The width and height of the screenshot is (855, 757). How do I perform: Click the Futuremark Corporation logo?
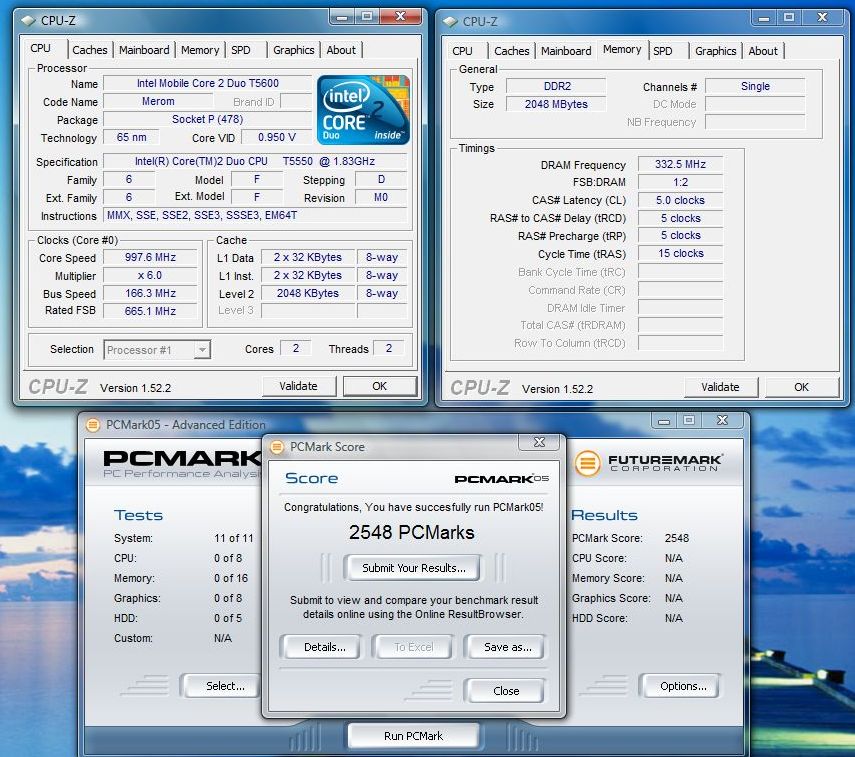(x=649, y=463)
